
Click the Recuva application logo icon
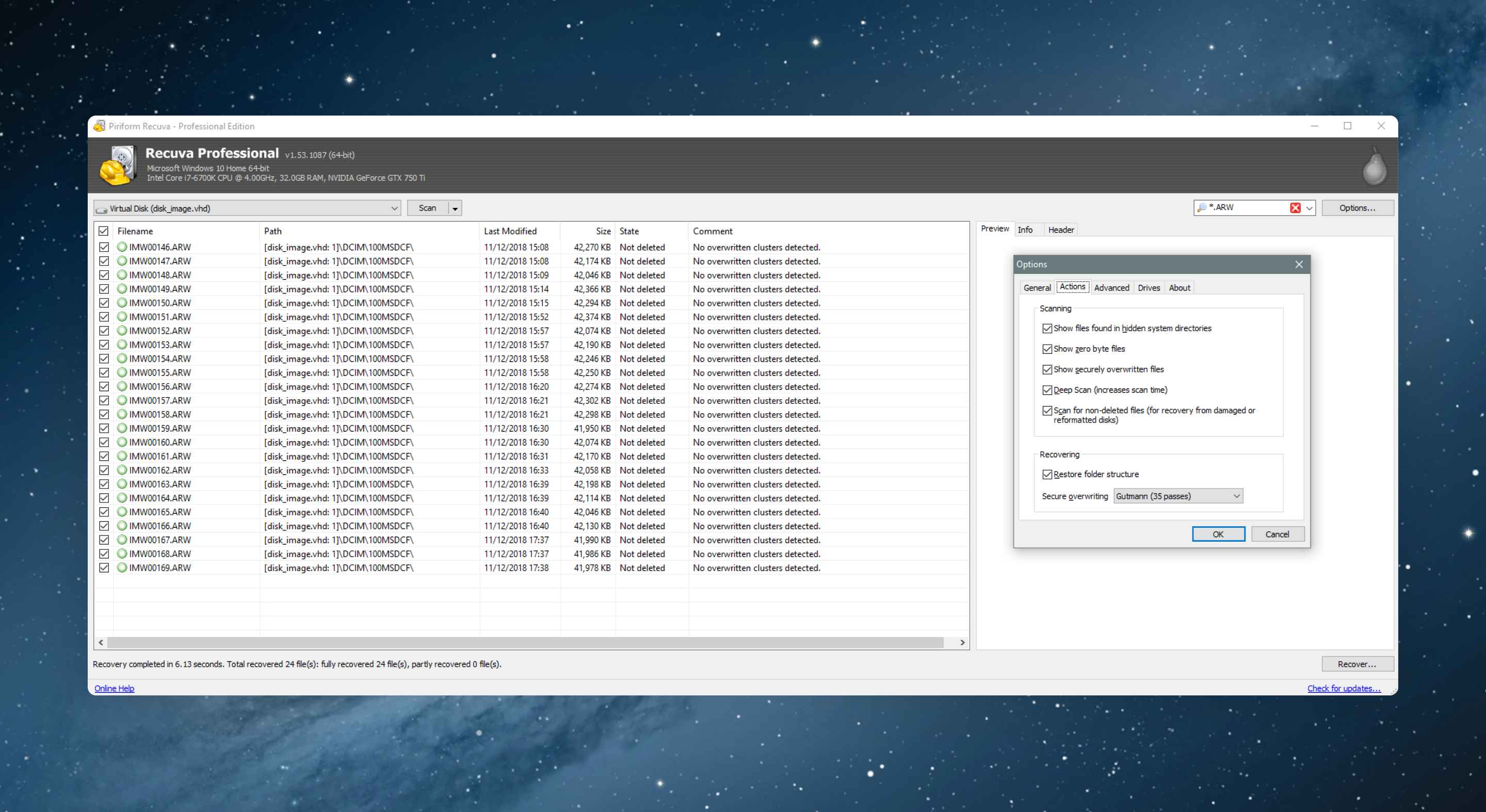pos(120,164)
